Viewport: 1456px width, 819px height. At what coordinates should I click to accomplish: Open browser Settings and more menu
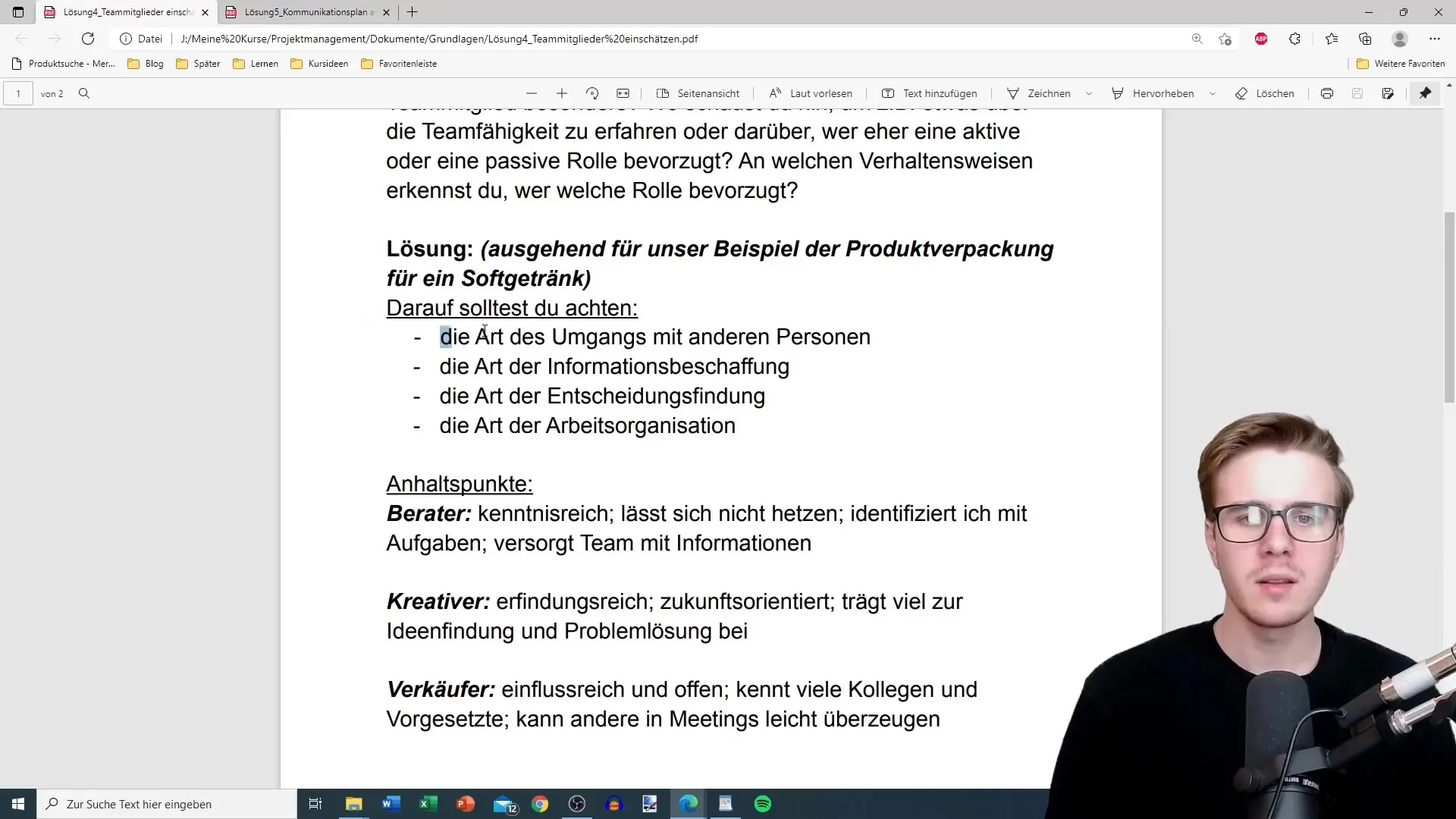(x=1434, y=39)
